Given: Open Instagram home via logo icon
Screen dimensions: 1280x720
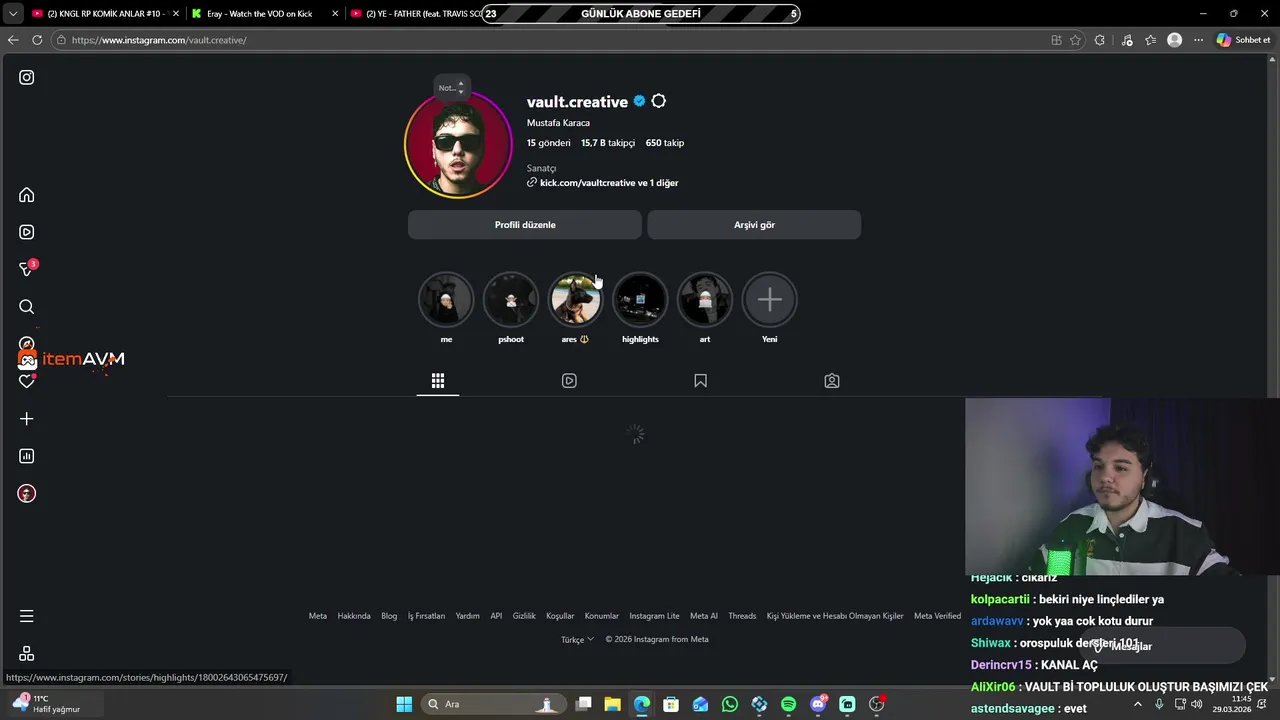Looking at the screenshot, I should (27, 77).
